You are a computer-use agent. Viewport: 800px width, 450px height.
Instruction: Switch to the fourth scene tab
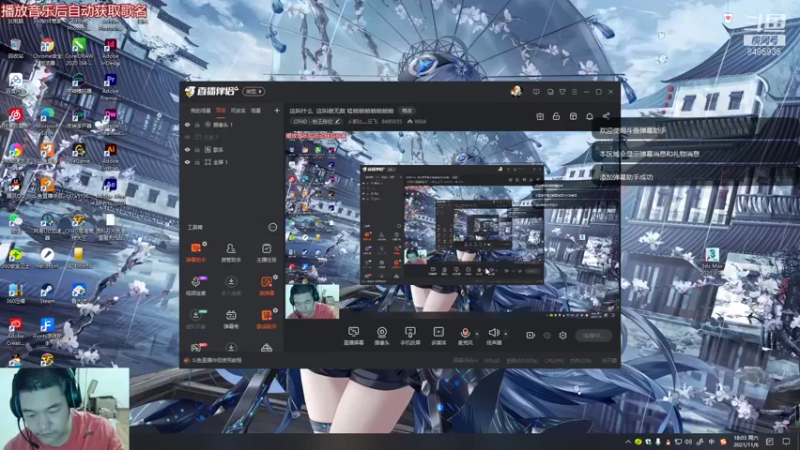(x=256, y=110)
